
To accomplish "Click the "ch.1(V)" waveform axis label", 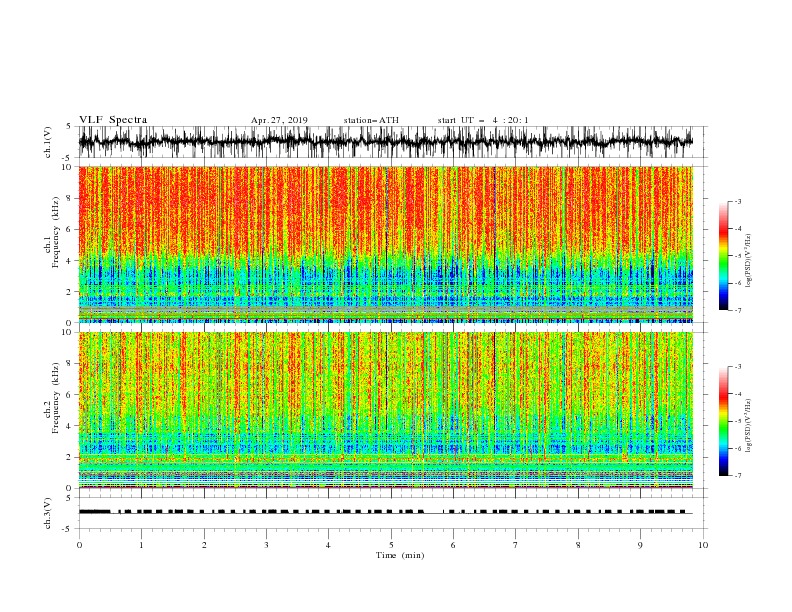I will (48, 142).
